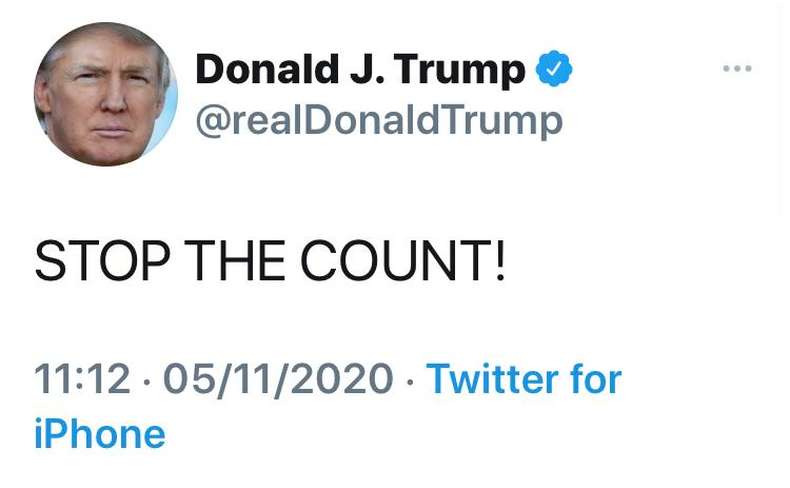The image size is (790, 488).
Task: Click the 05/11/2020 date
Action: [277, 379]
